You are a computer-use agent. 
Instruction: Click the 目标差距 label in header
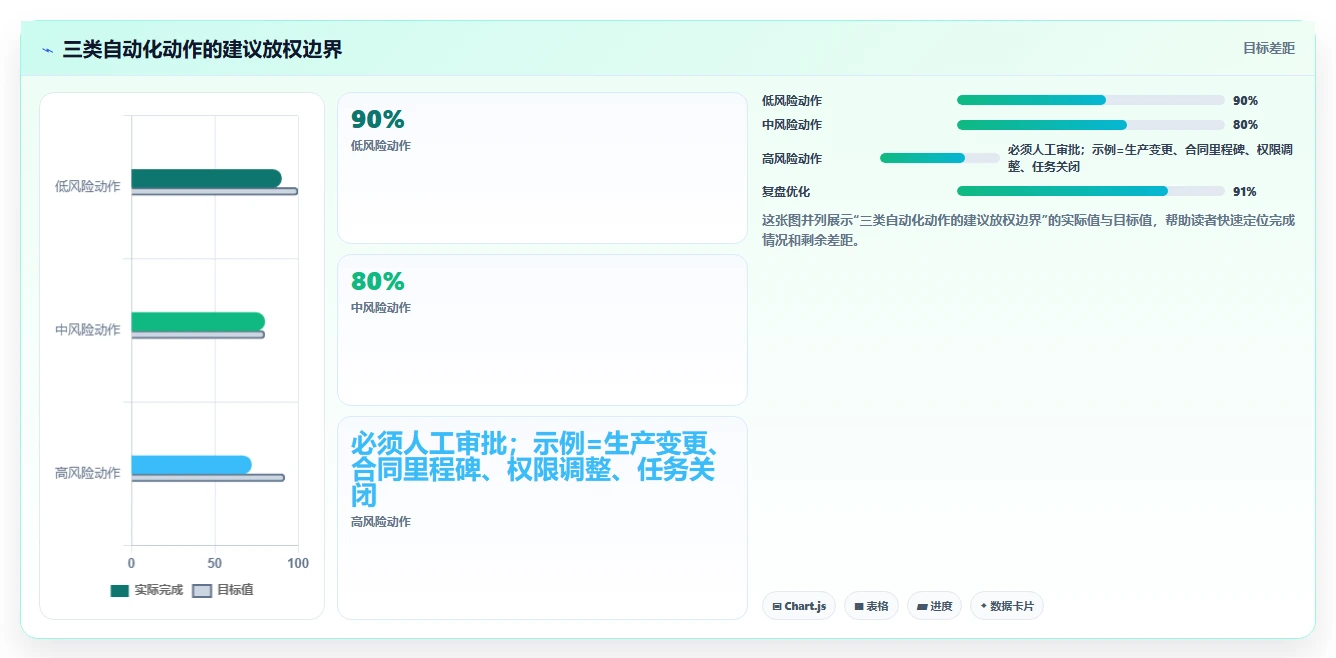pos(1268,48)
